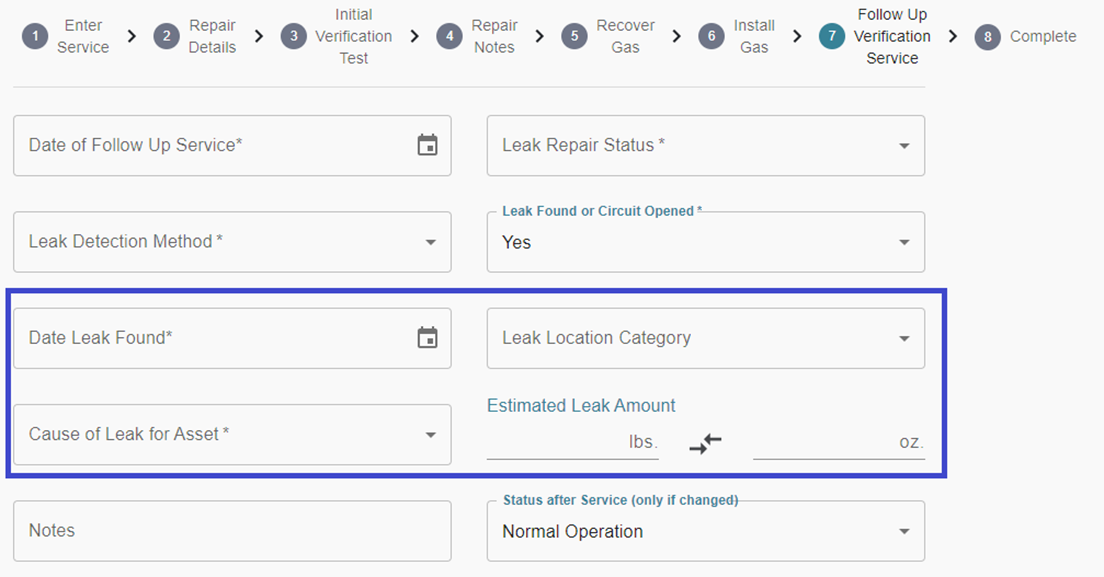Click the Notes text field
Image resolution: width=1104 pixels, height=577 pixels.
tap(232, 531)
